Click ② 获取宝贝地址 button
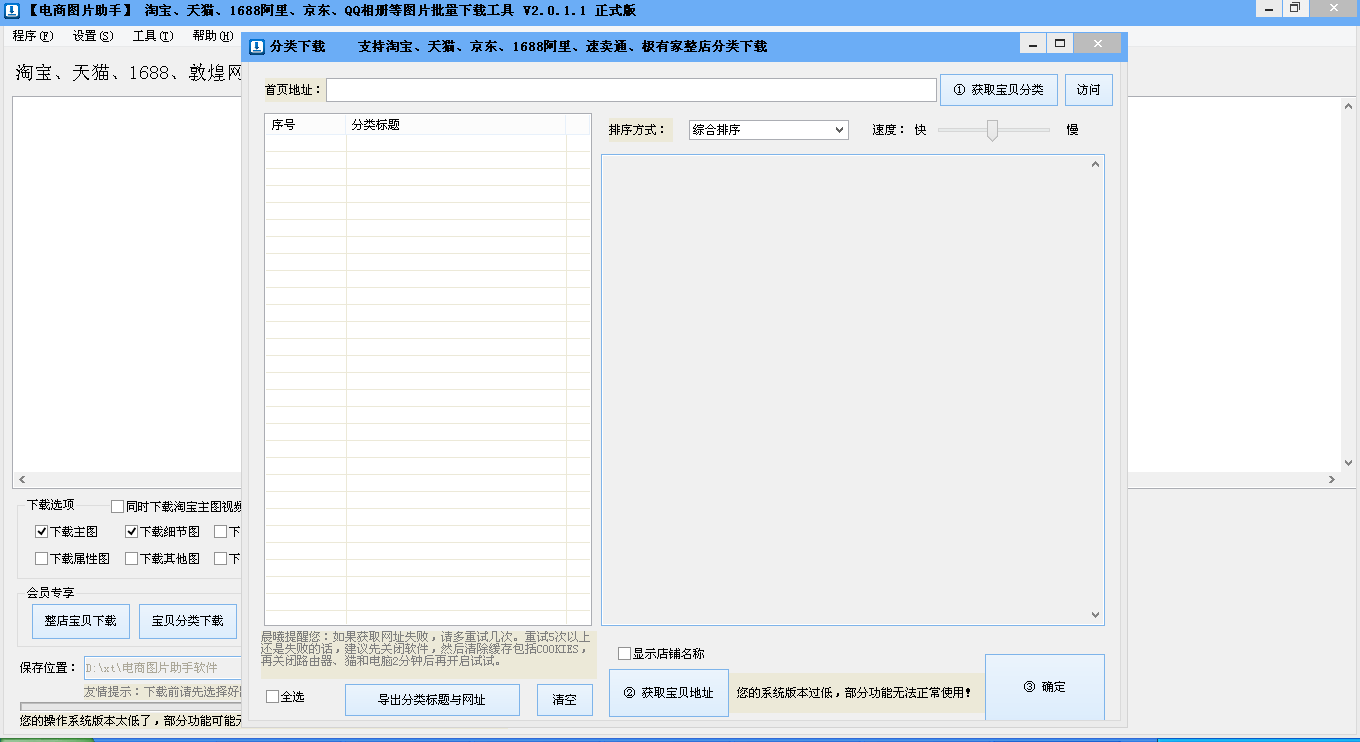The image size is (1360, 742). point(669,693)
